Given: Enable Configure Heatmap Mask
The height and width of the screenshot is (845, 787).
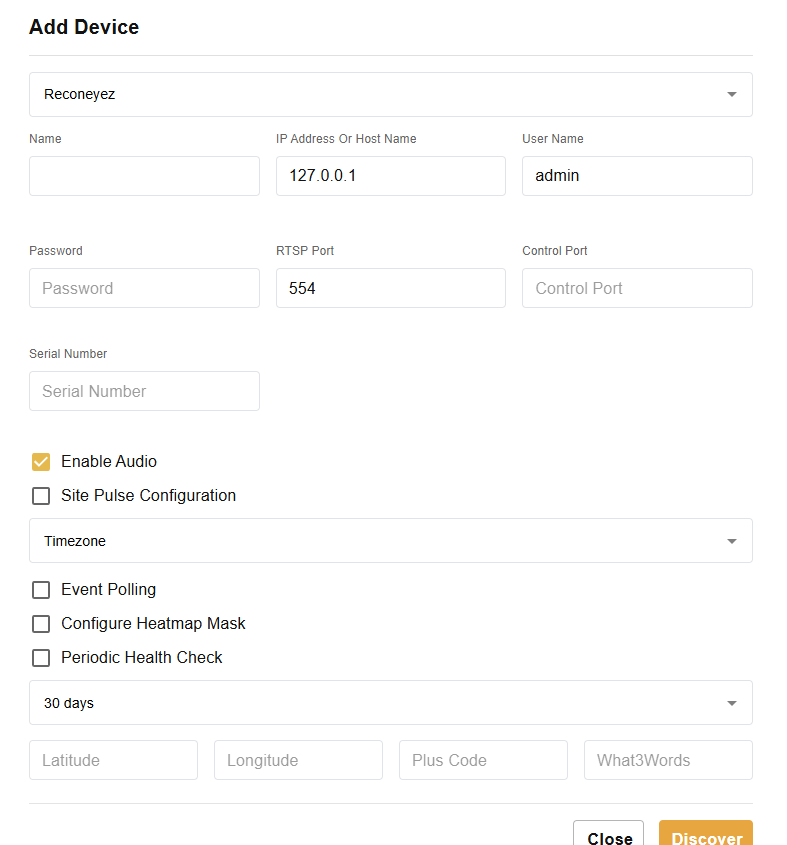Looking at the screenshot, I should tap(41, 624).
